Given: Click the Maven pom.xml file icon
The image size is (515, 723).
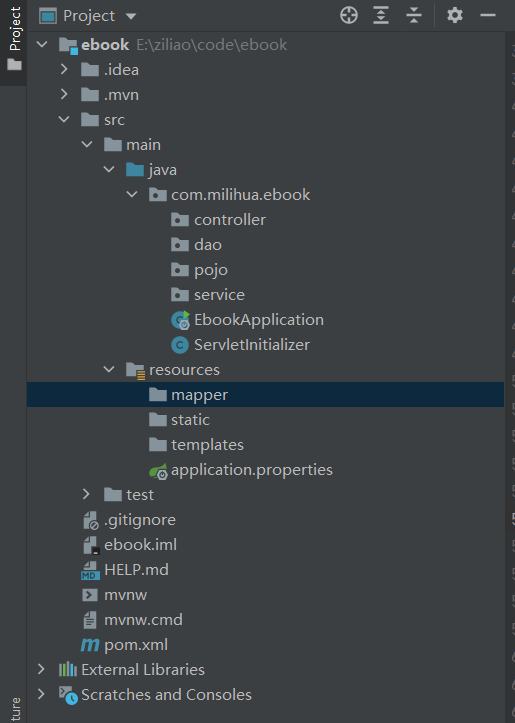Looking at the screenshot, I should pyautogui.click(x=90, y=645).
